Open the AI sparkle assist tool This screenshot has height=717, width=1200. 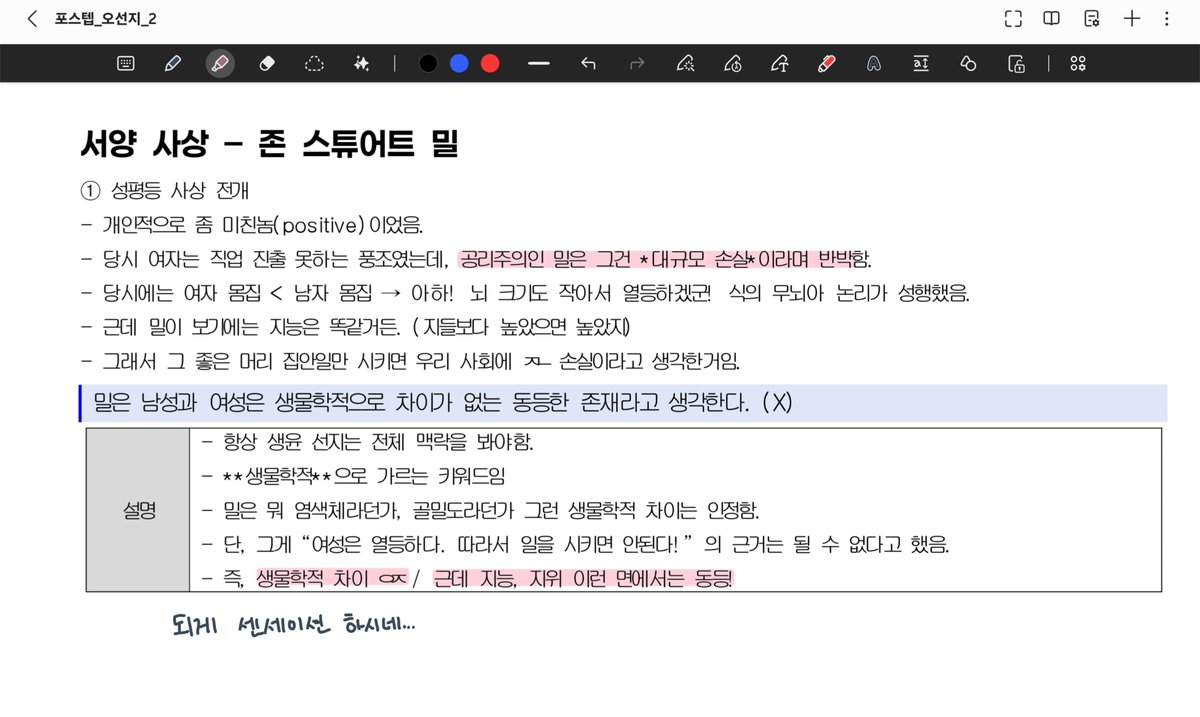[x=361, y=64]
